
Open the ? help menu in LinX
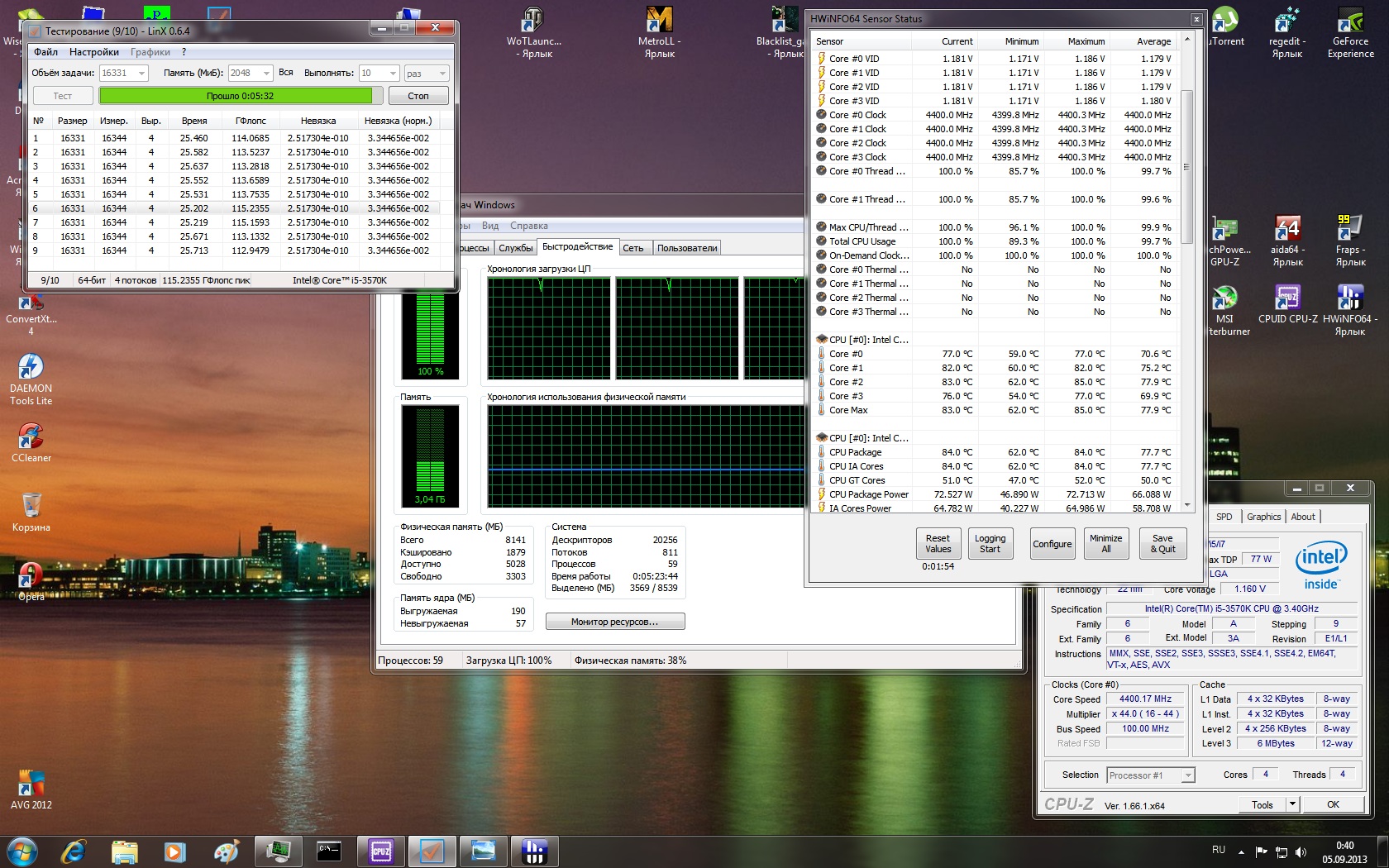[184, 52]
